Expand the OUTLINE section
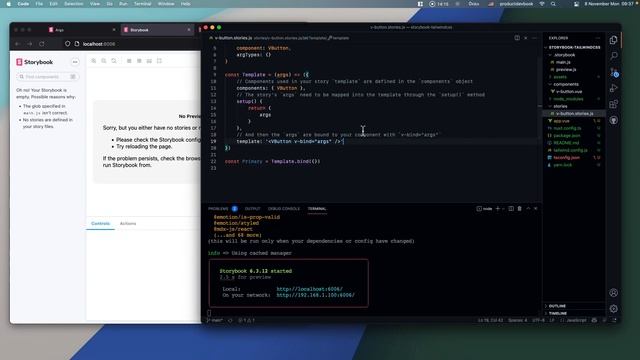 (x=573, y=306)
